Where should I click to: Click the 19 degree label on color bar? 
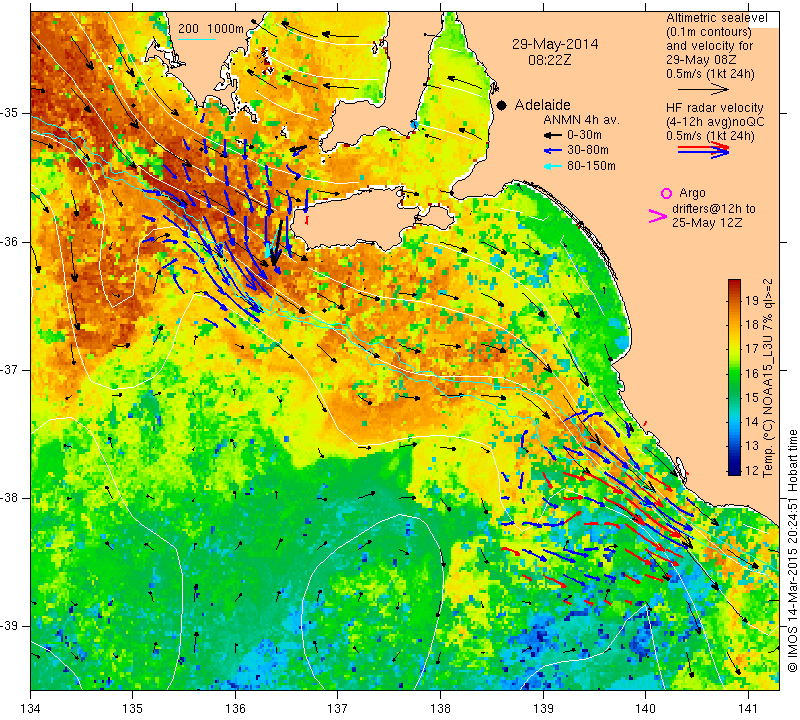click(752, 300)
